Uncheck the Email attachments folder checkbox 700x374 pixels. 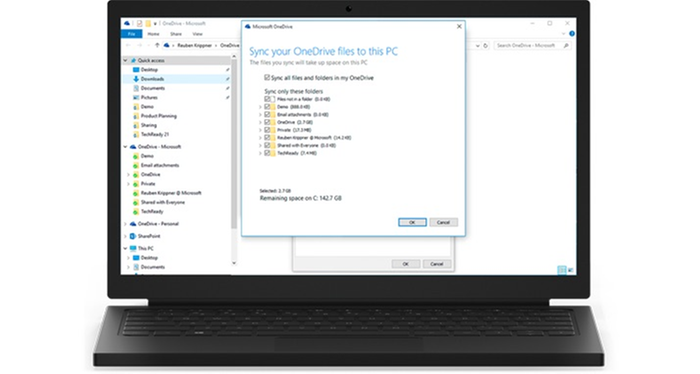(x=267, y=115)
